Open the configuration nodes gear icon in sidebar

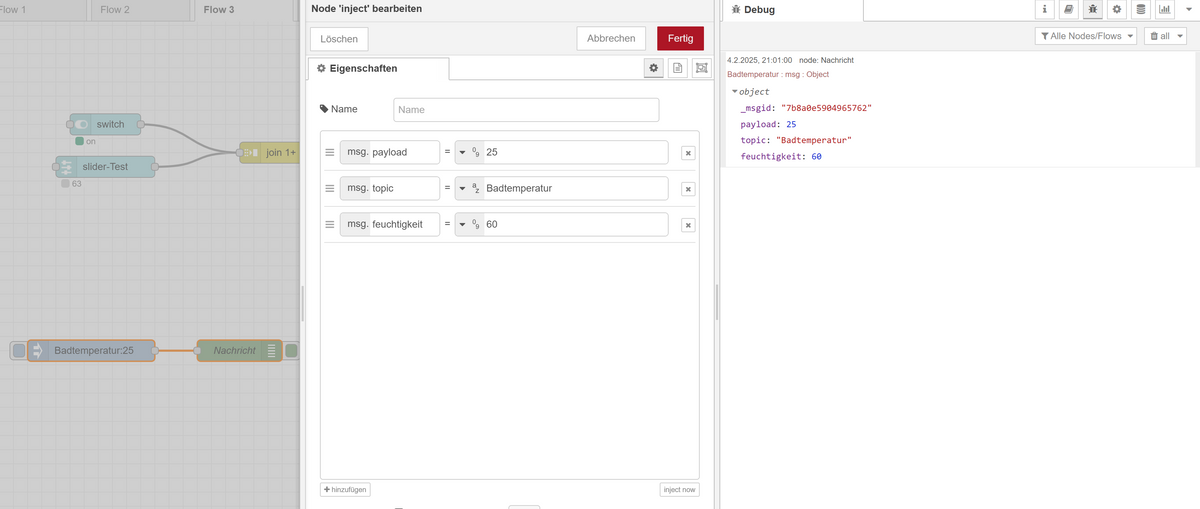point(1116,9)
